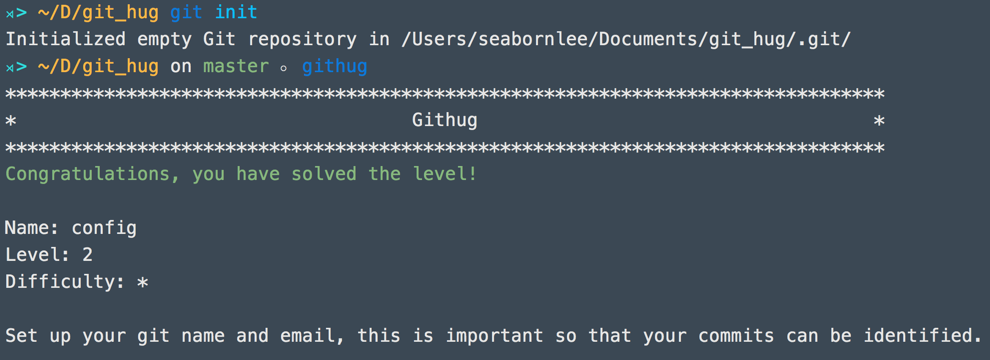Screen dimensions: 990x360
Task: Click the bottom row of asterisks
Action: pos(444,148)
